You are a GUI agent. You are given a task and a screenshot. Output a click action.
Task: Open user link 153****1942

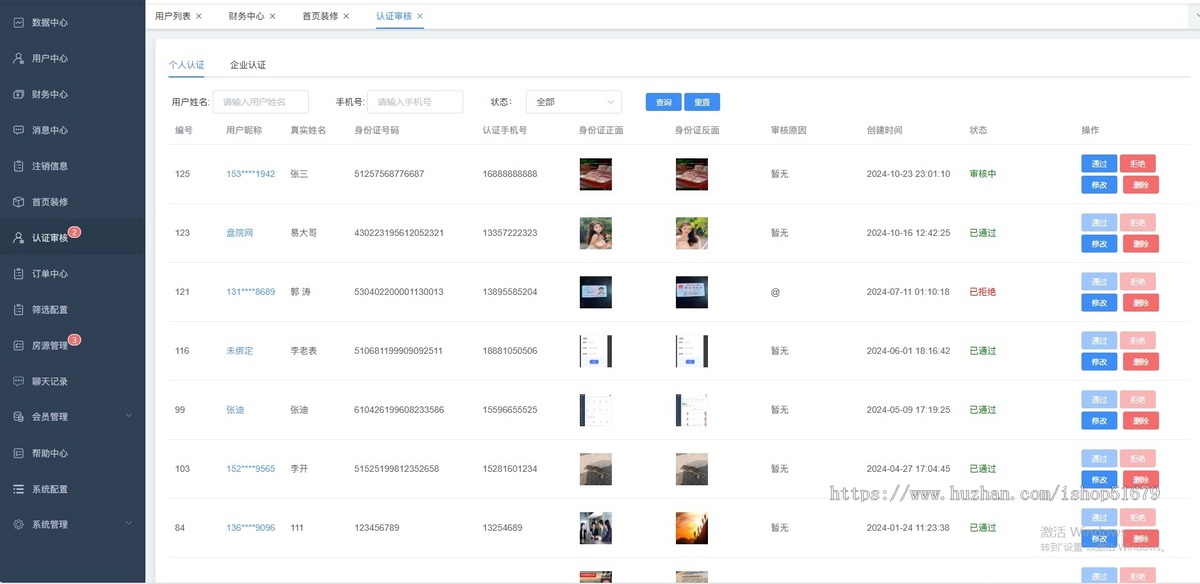point(250,174)
